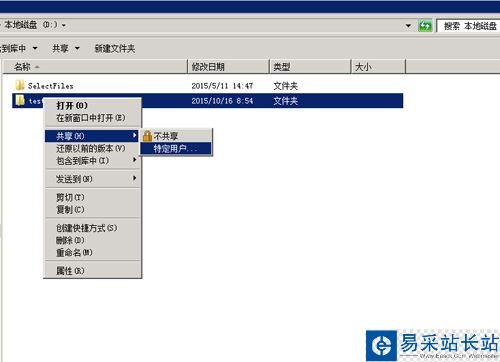Viewport: 500px width, 362px height.
Task: Sort by the 类型 column header
Action: click(310, 67)
